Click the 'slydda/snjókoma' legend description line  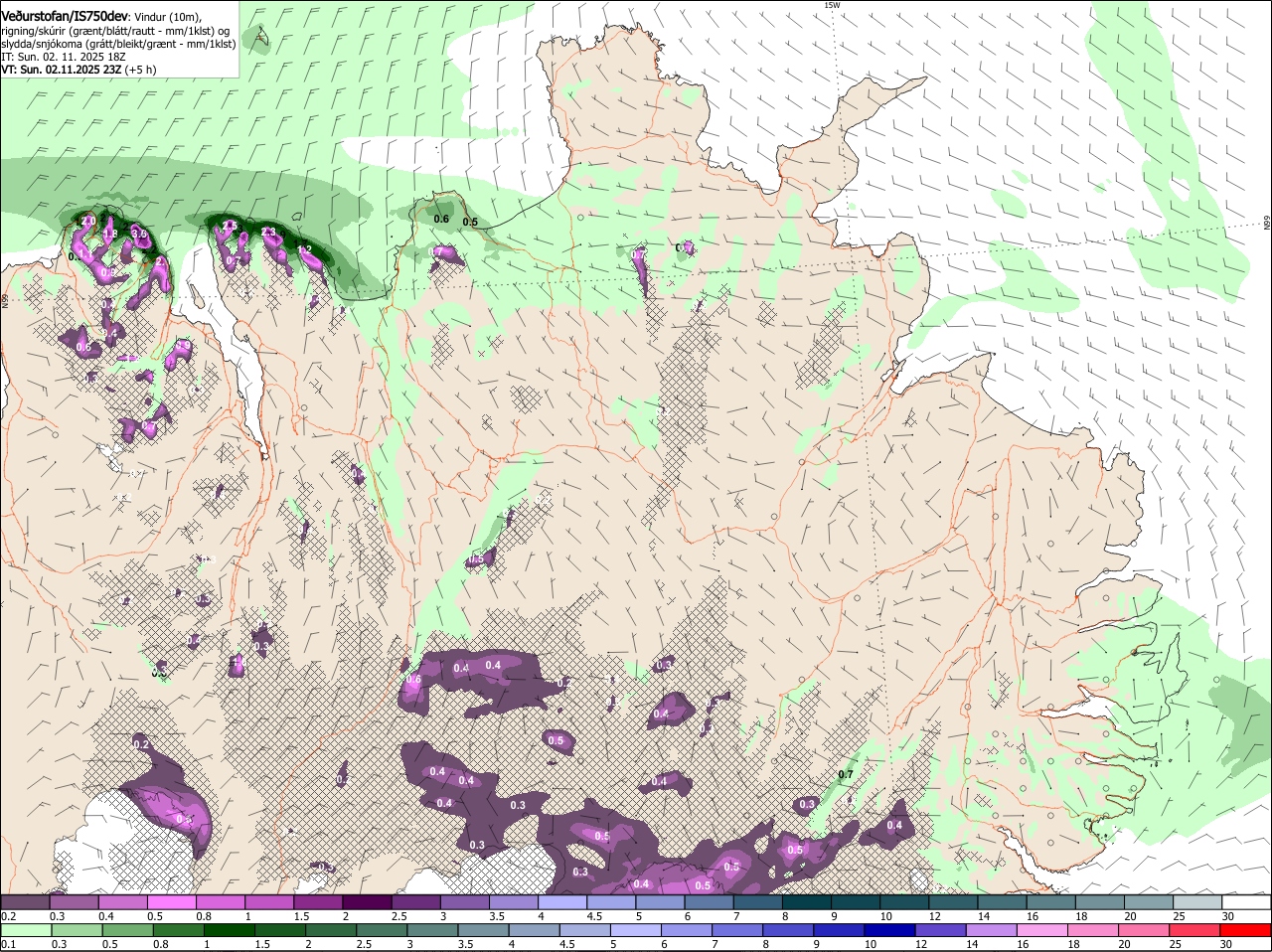(x=118, y=44)
